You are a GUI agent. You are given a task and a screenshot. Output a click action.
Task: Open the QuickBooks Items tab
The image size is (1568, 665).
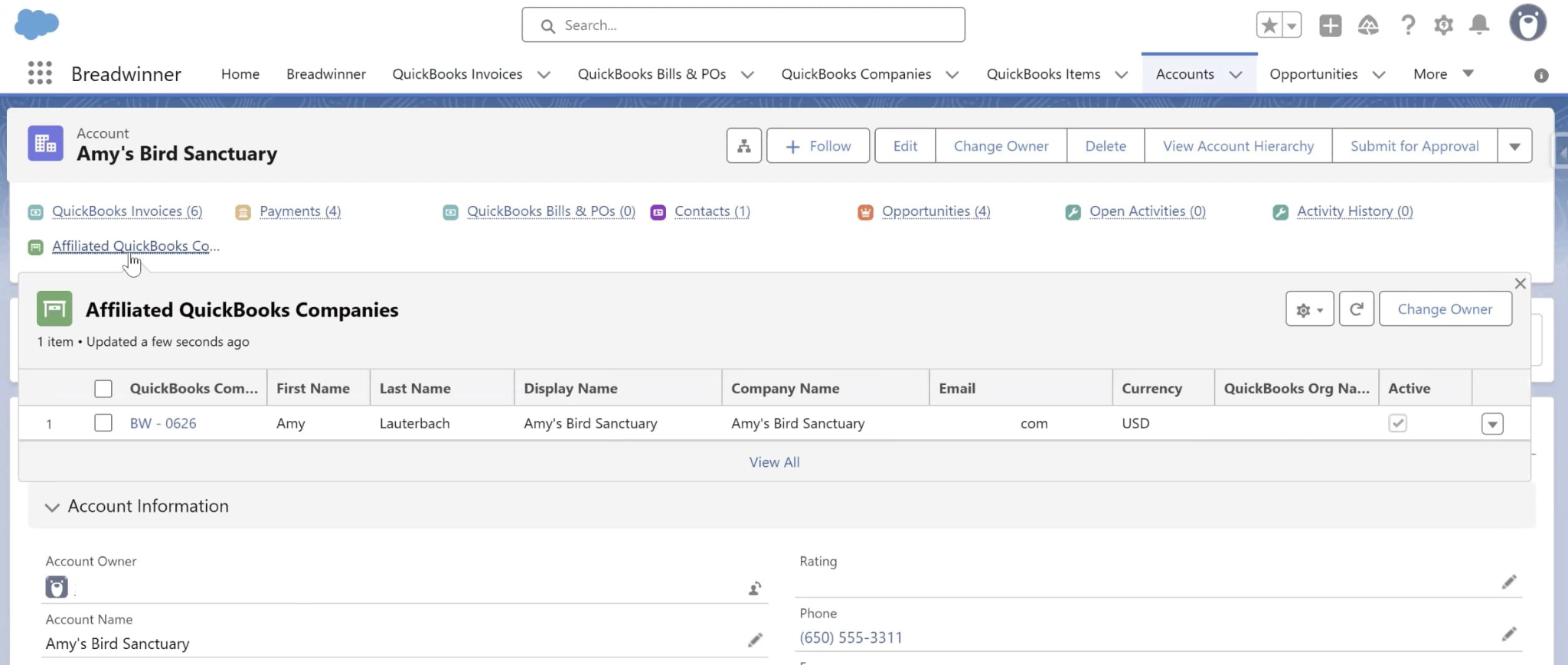click(x=1043, y=74)
